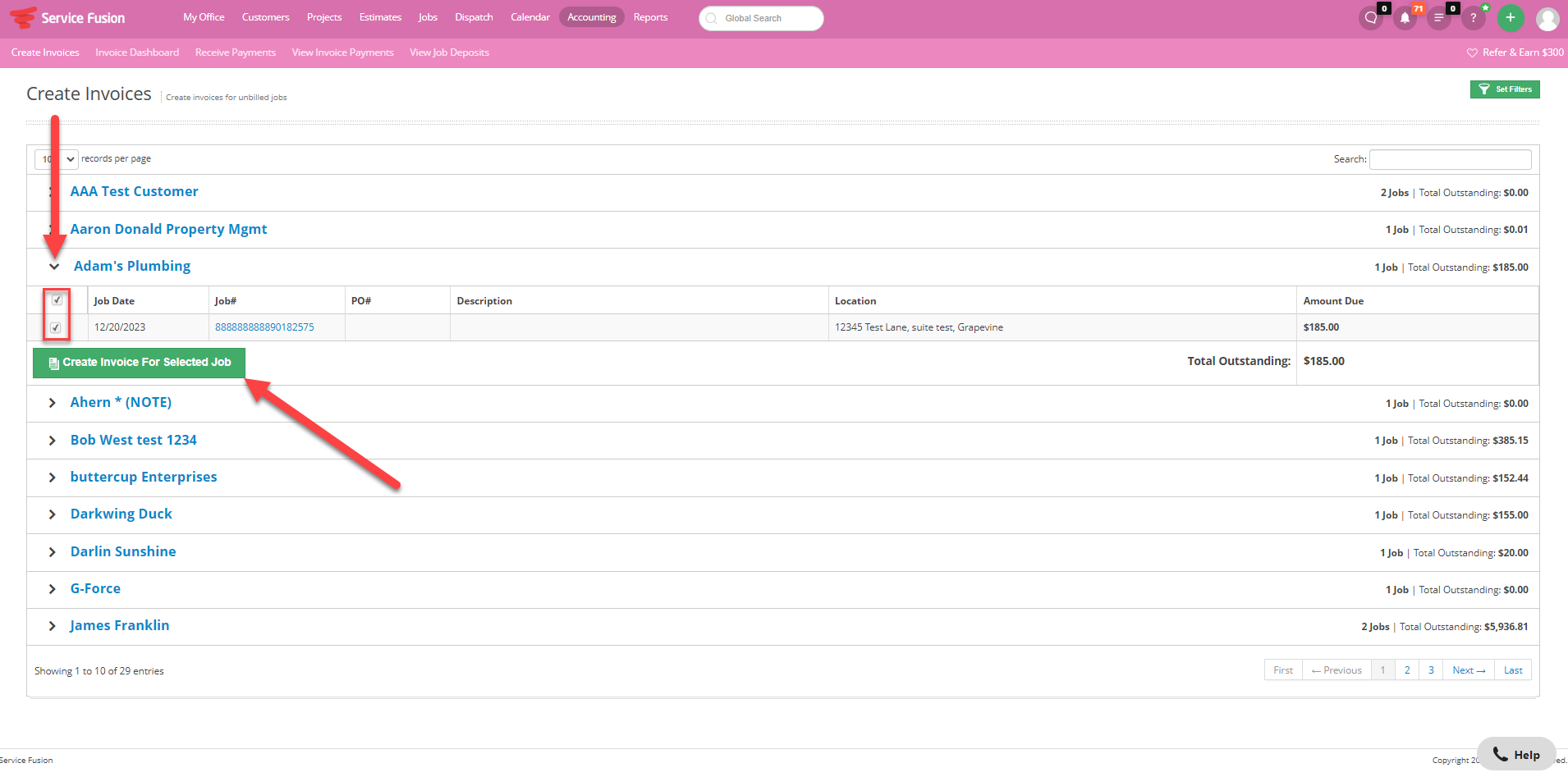Click the Help phone widget

(x=1516, y=754)
